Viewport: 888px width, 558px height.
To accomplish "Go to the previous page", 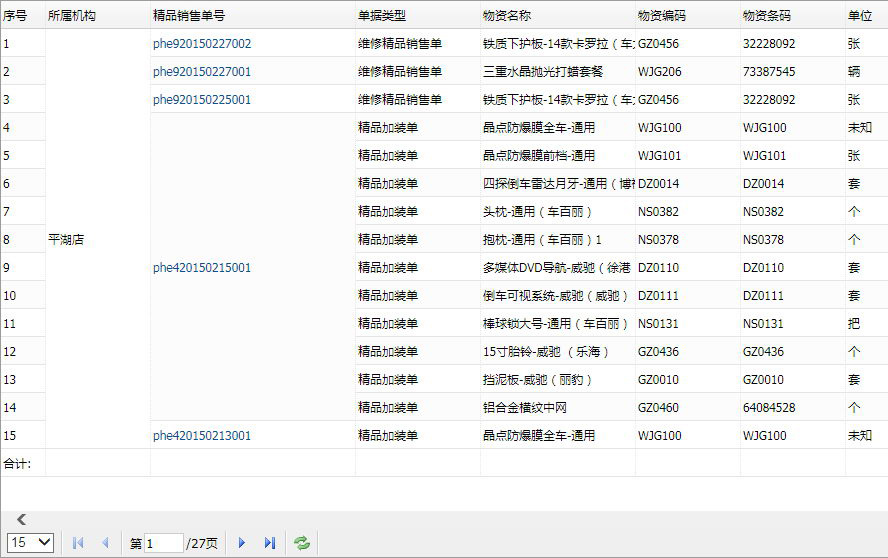I will [x=105, y=543].
